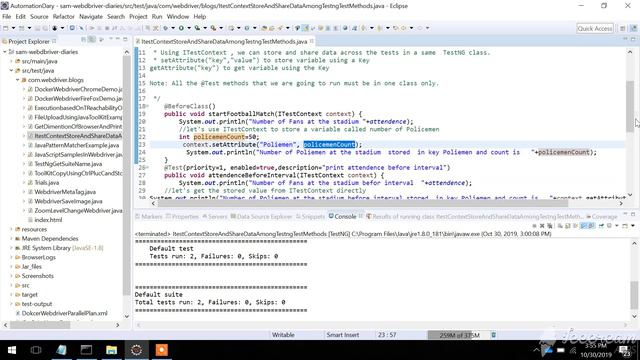Click the Eclipse taskbar icon
Screen dimensions: 640x360
[x=136, y=350]
